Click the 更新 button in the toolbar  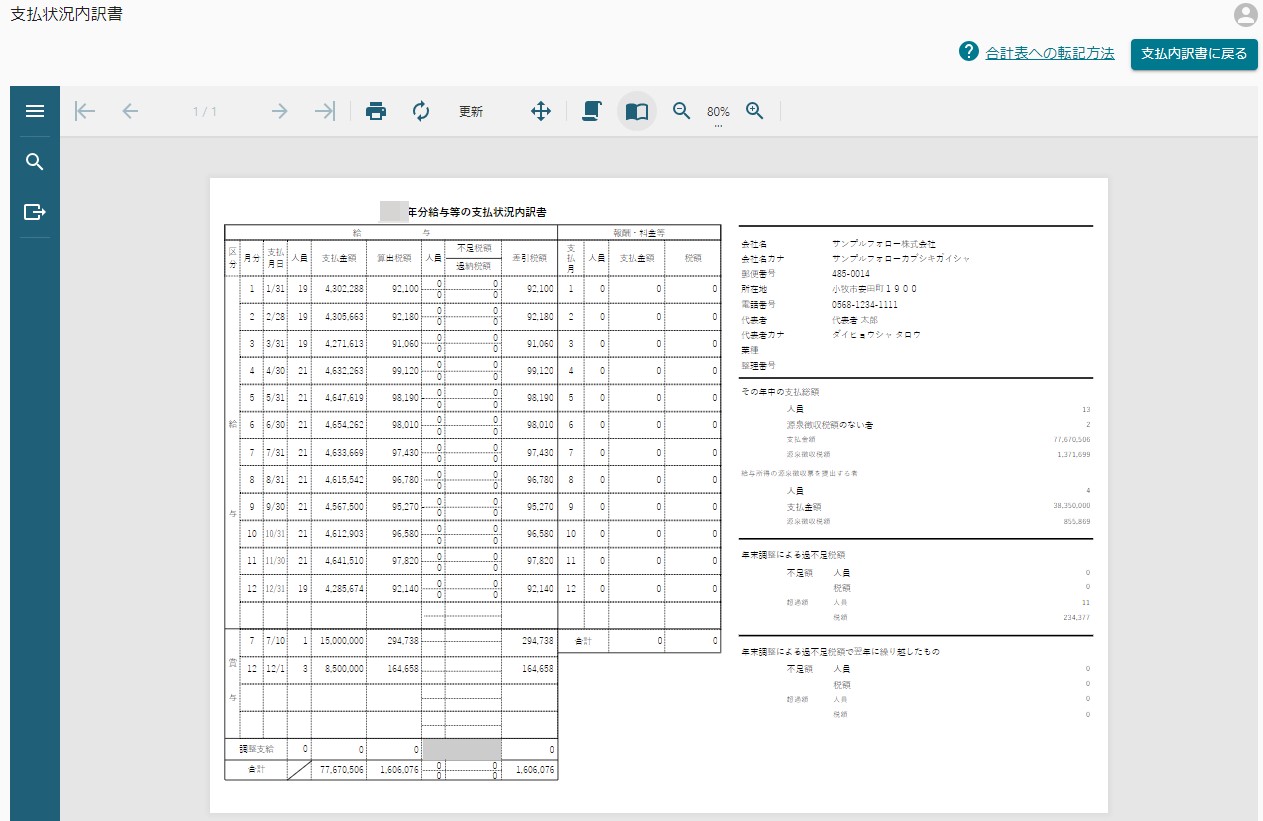tap(471, 112)
